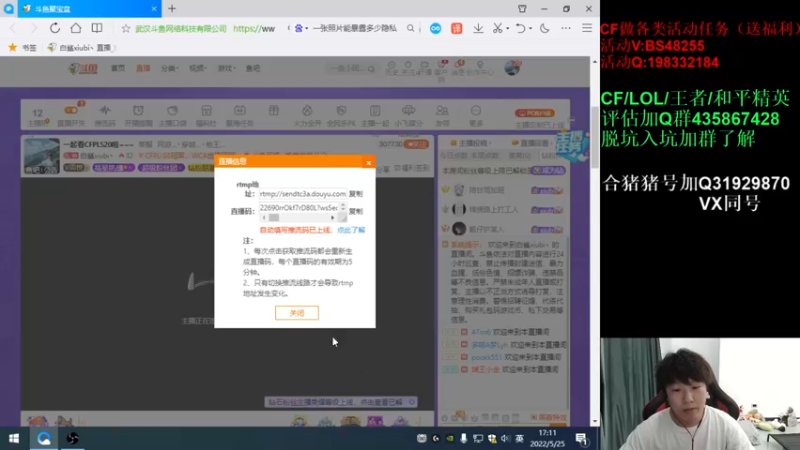Viewport: 800px width, 450px height.
Task: Open OBS Studio from the taskbar
Action: coord(72,438)
